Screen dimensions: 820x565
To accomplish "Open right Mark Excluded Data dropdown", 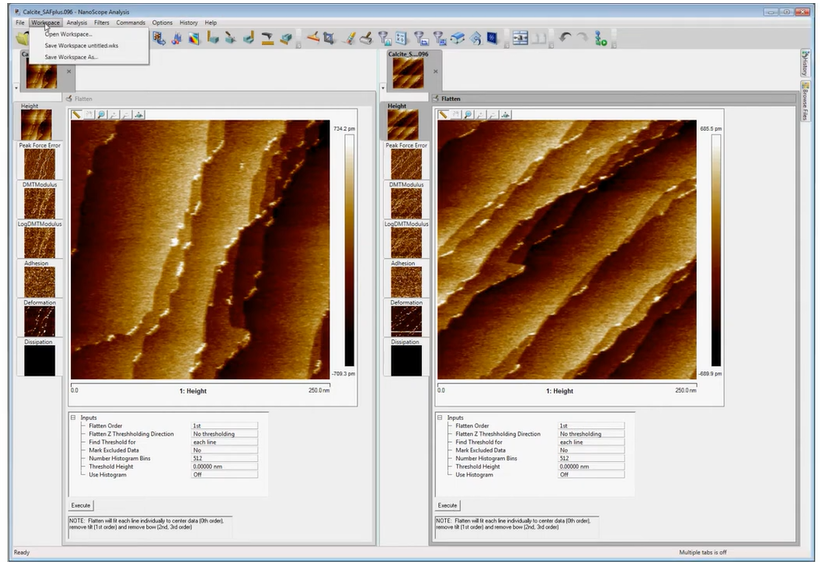I will tap(591, 450).
